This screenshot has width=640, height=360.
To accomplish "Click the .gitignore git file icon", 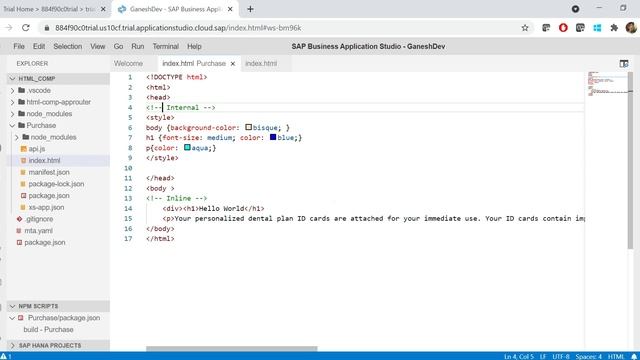I will [19, 219].
